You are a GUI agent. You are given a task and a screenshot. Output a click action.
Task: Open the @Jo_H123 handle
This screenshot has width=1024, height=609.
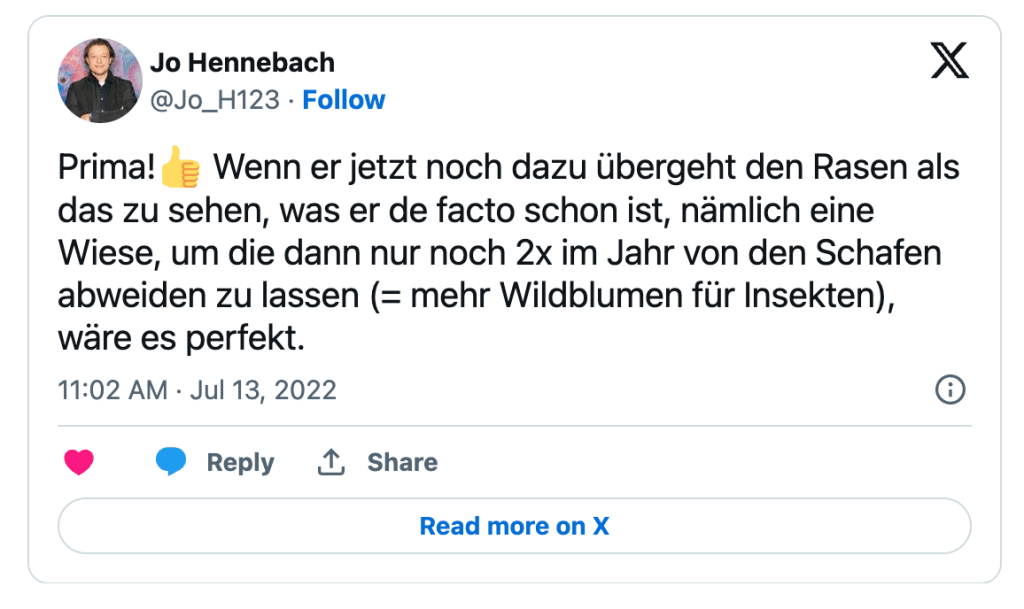[x=215, y=100]
